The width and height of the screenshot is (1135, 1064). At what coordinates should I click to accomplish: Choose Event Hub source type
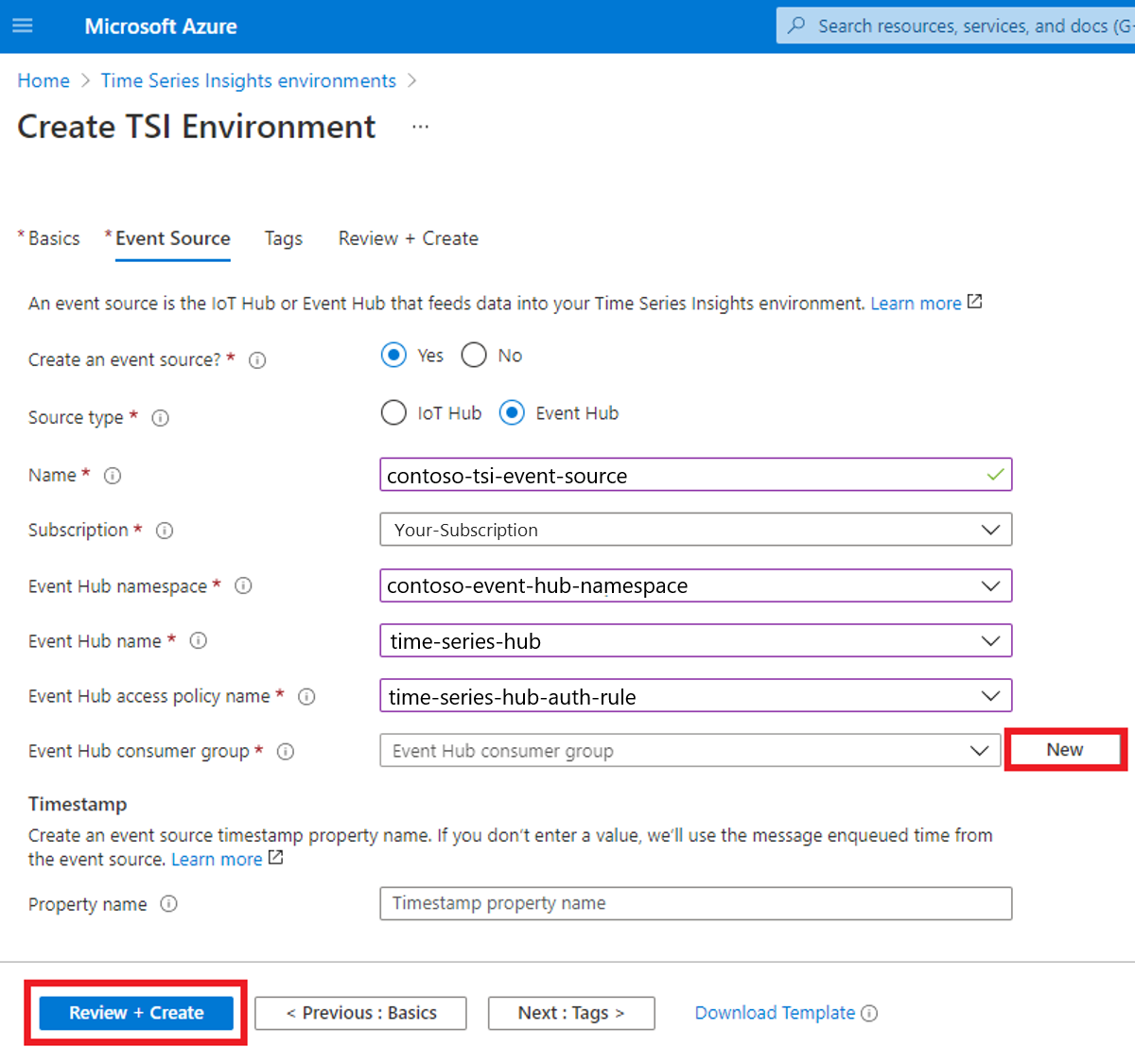(x=512, y=413)
